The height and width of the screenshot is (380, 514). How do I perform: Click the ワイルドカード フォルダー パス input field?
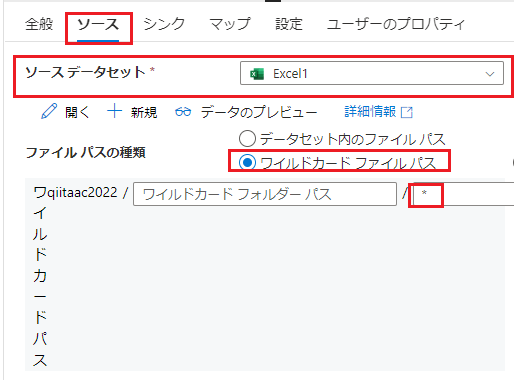(x=265, y=194)
